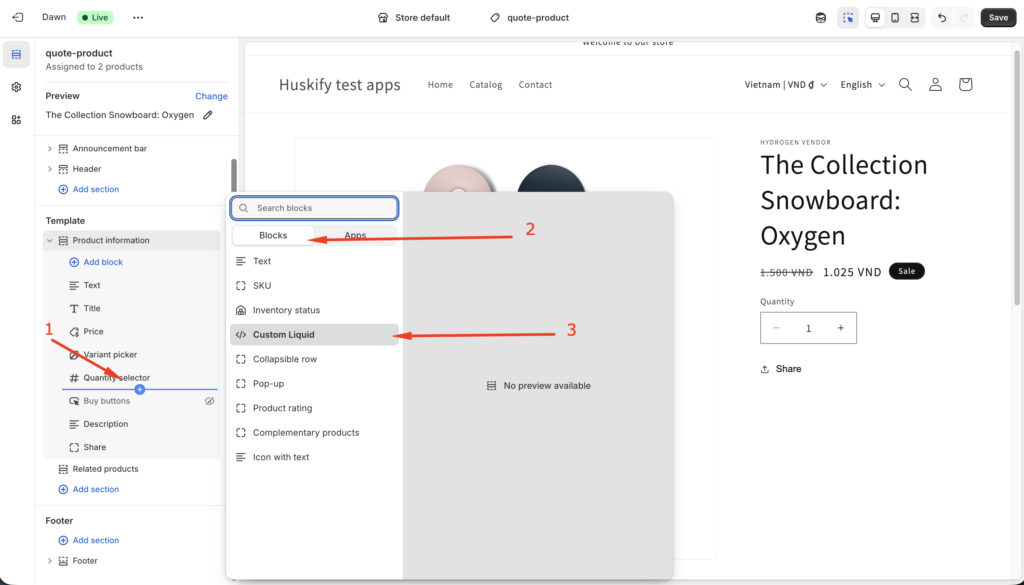This screenshot has height=585, width=1024.
Task: Click the Change preview link
Action: point(211,96)
